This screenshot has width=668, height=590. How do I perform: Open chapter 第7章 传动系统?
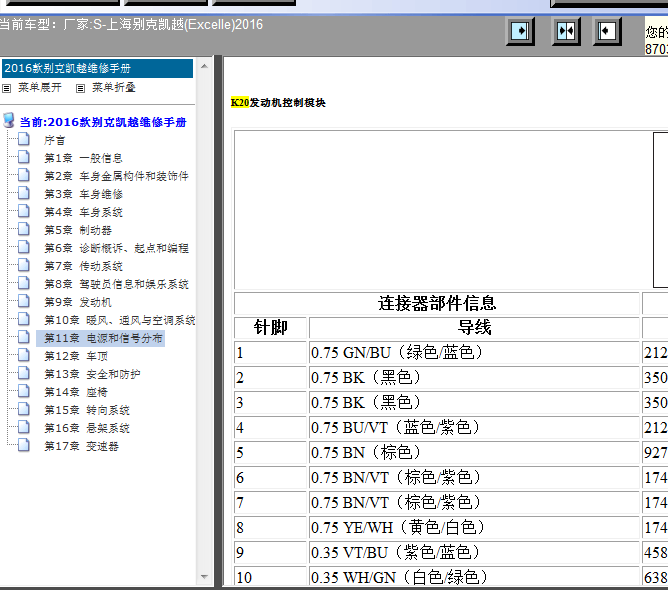(x=84, y=266)
